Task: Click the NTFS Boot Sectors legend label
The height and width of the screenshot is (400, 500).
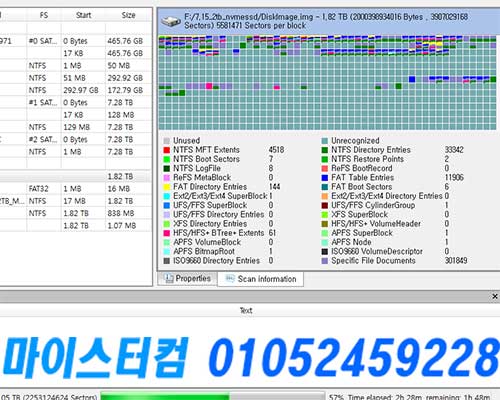Action: [x=206, y=159]
